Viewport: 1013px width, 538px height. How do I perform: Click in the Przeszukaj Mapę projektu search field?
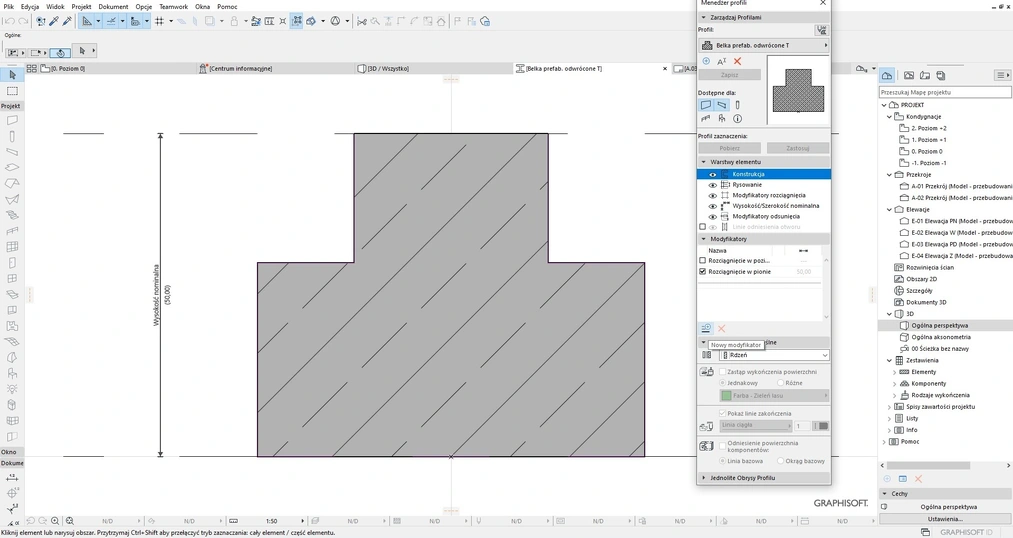coord(945,92)
